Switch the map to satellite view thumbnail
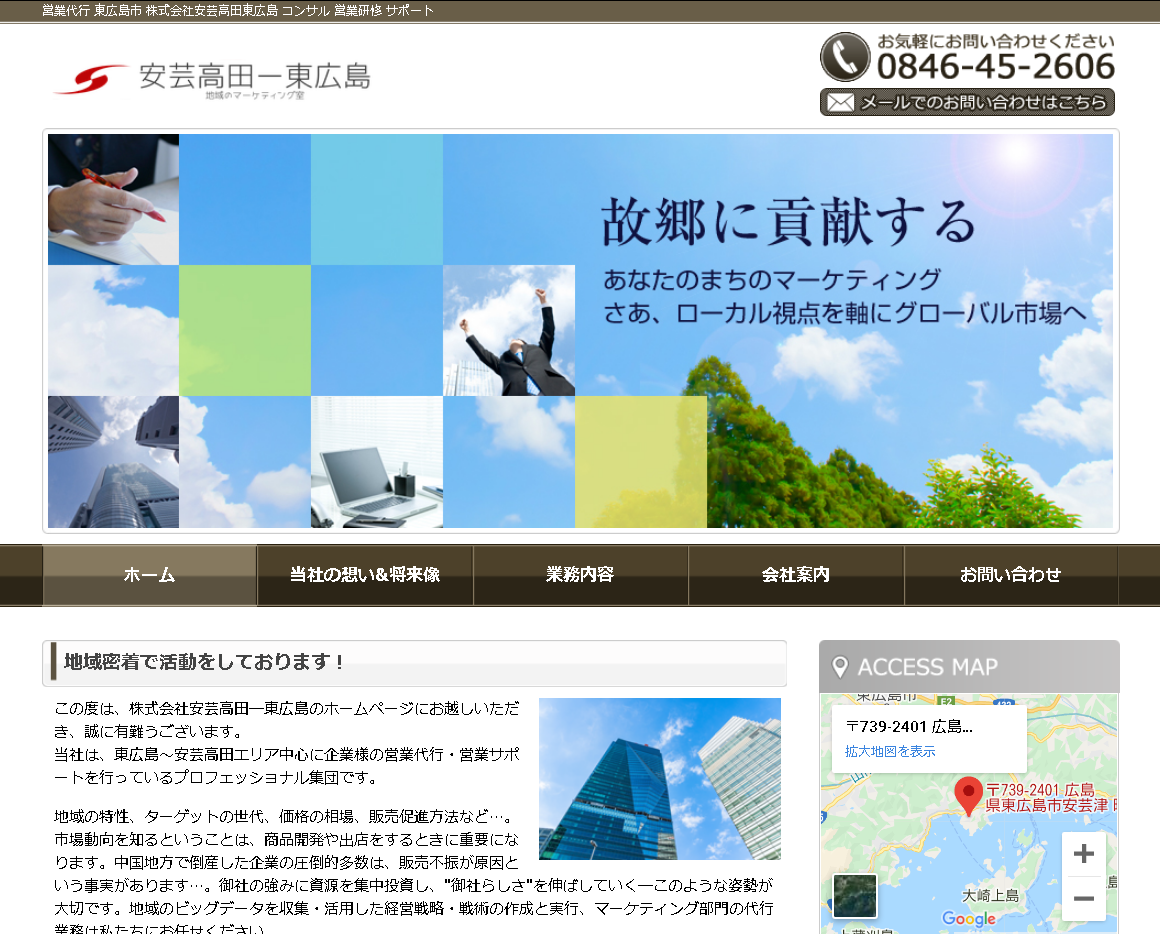The height and width of the screenshot is (934, 1160). (x=855, y=896)
